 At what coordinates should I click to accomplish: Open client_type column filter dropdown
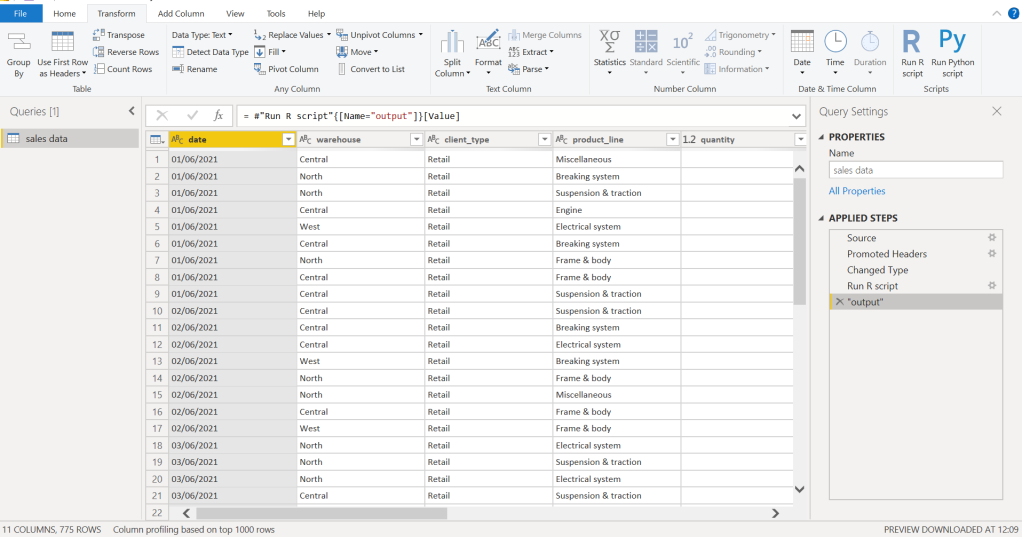click(544, 139)
